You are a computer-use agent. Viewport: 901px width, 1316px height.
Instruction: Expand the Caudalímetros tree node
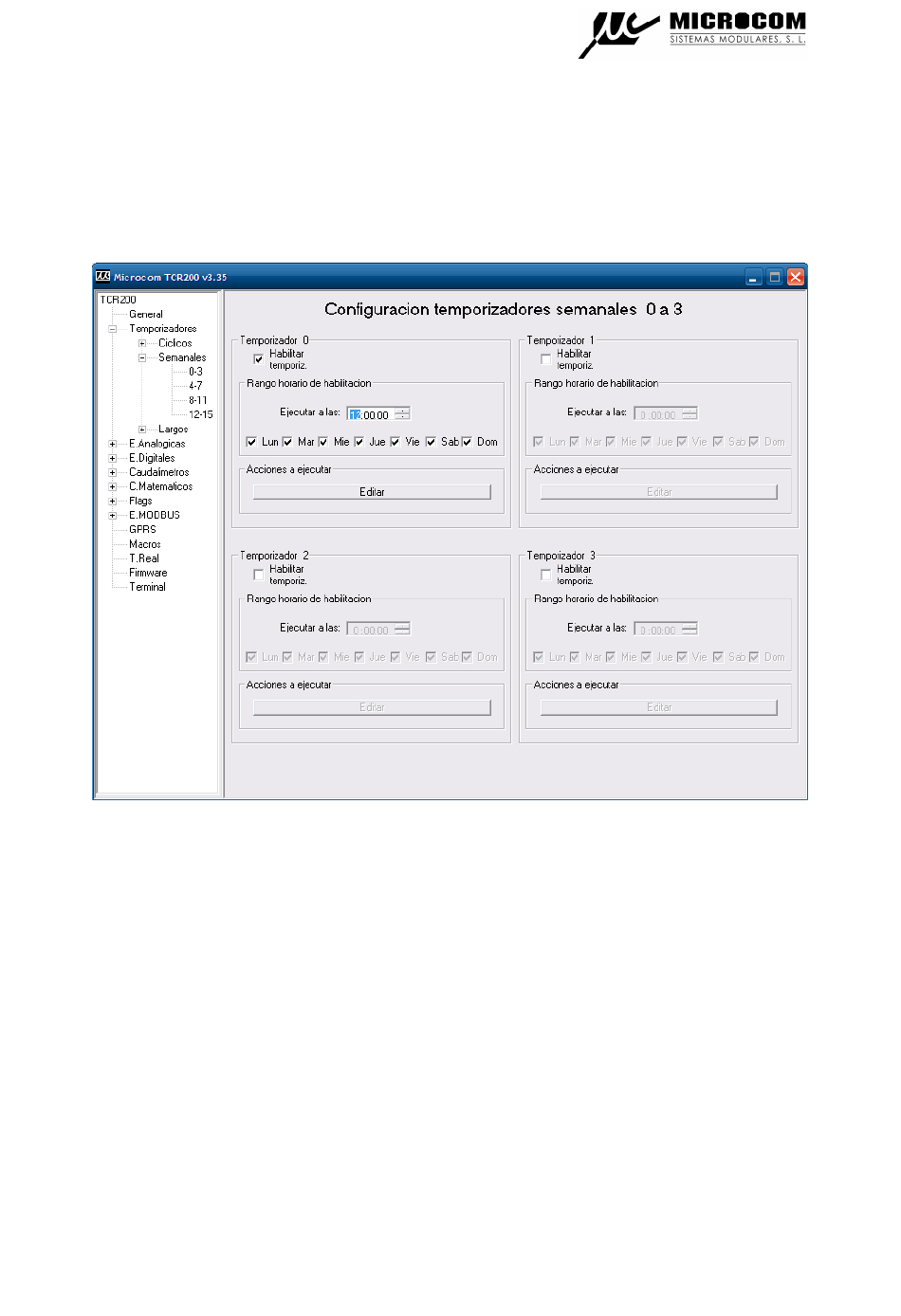point(113,472)
